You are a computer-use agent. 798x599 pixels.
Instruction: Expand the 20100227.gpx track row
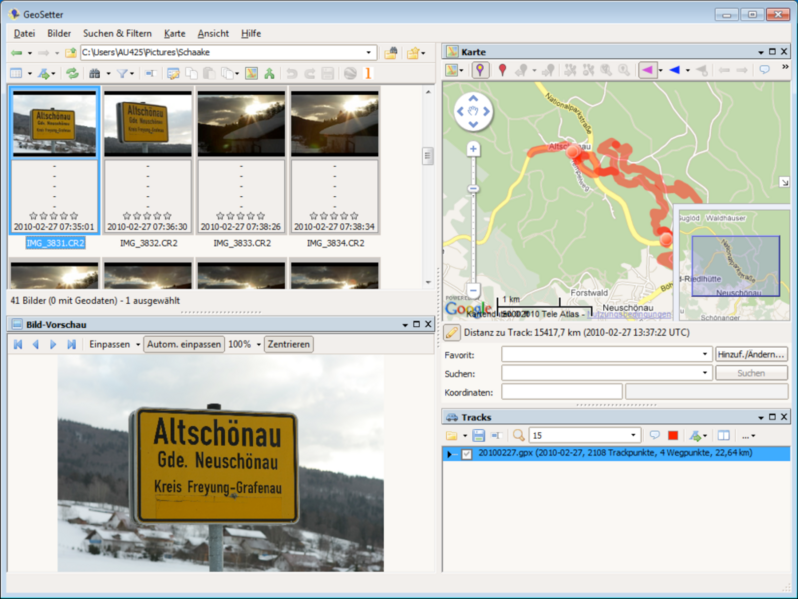coord(449,454)
